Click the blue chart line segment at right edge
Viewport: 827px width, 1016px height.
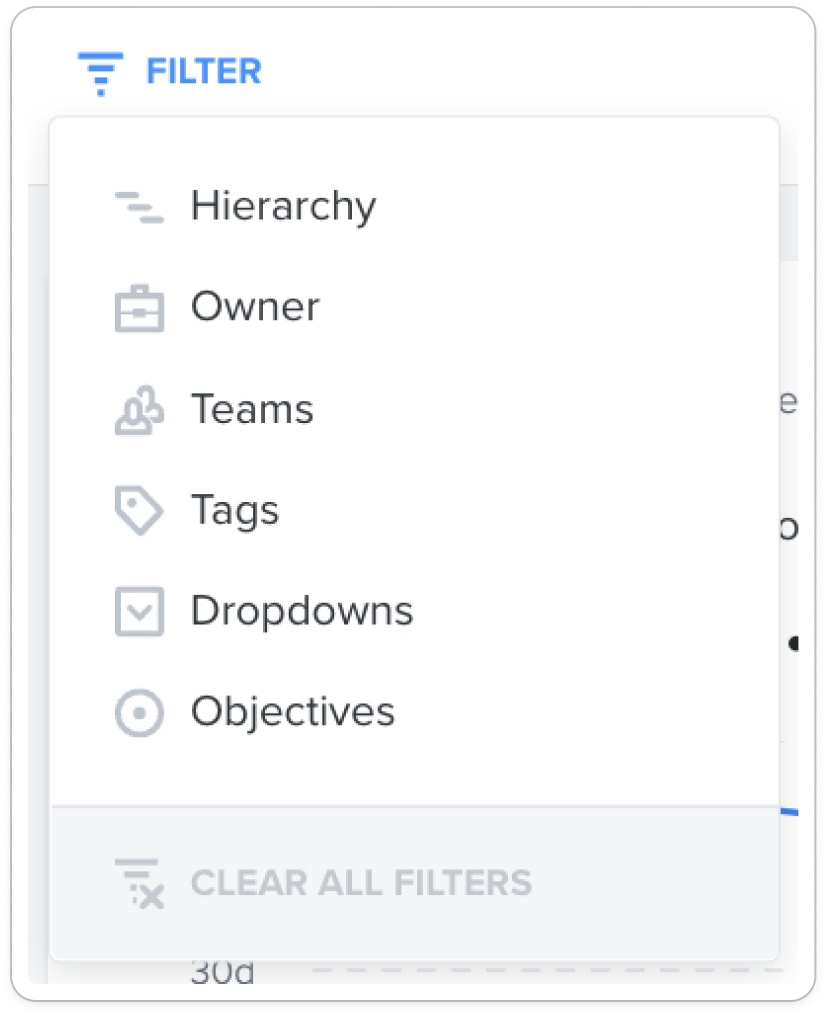pyautogui.click(x=789, y=812)
